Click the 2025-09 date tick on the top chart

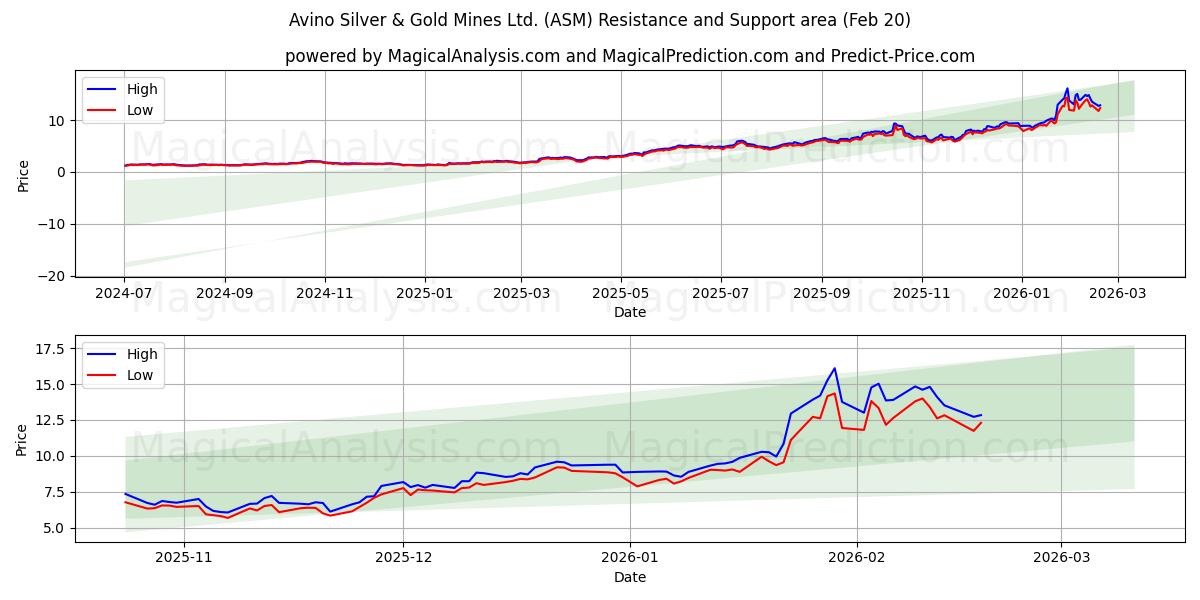(821, 296)
